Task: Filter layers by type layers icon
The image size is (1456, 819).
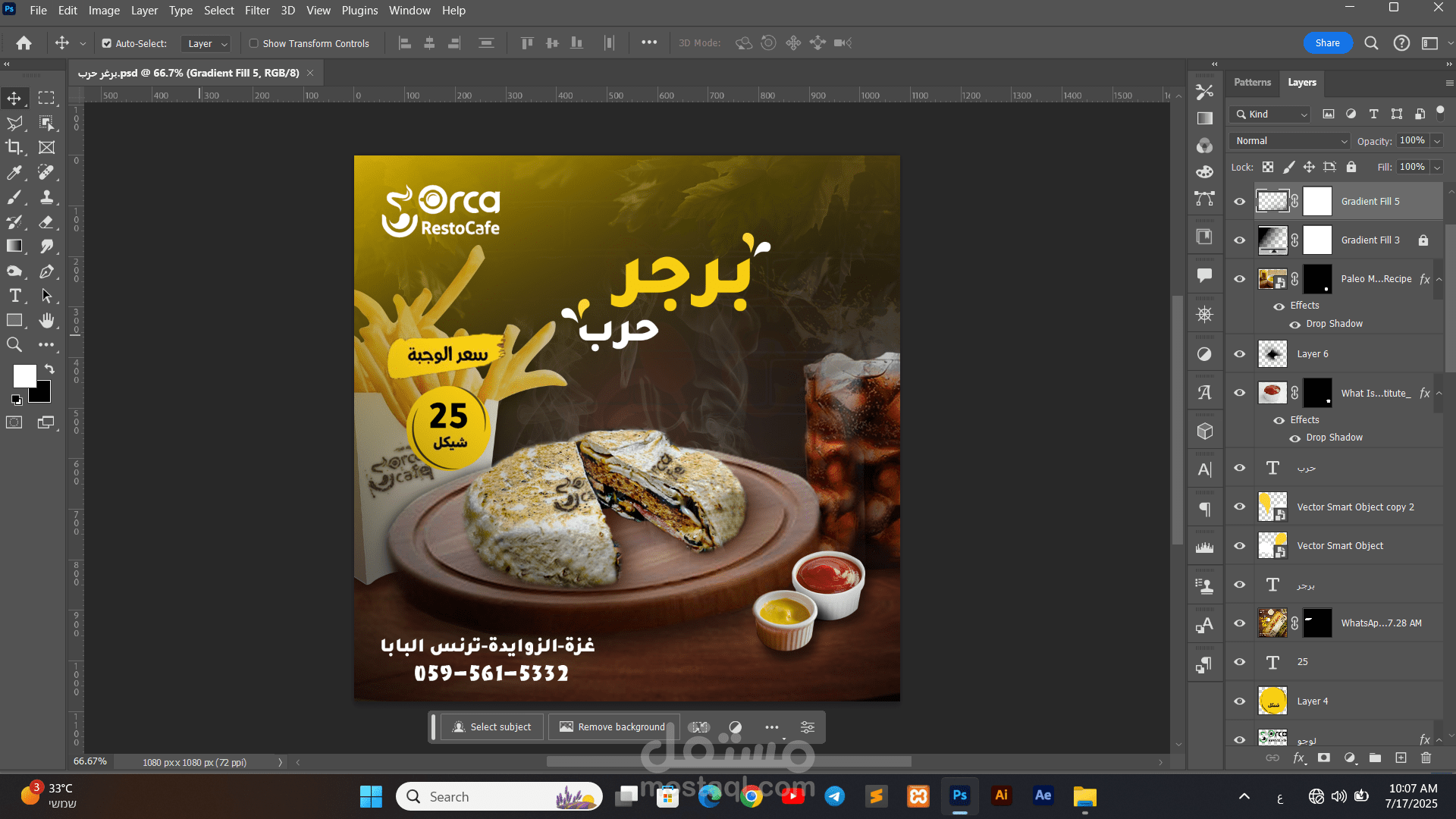Action: [x=1373, y=114]
